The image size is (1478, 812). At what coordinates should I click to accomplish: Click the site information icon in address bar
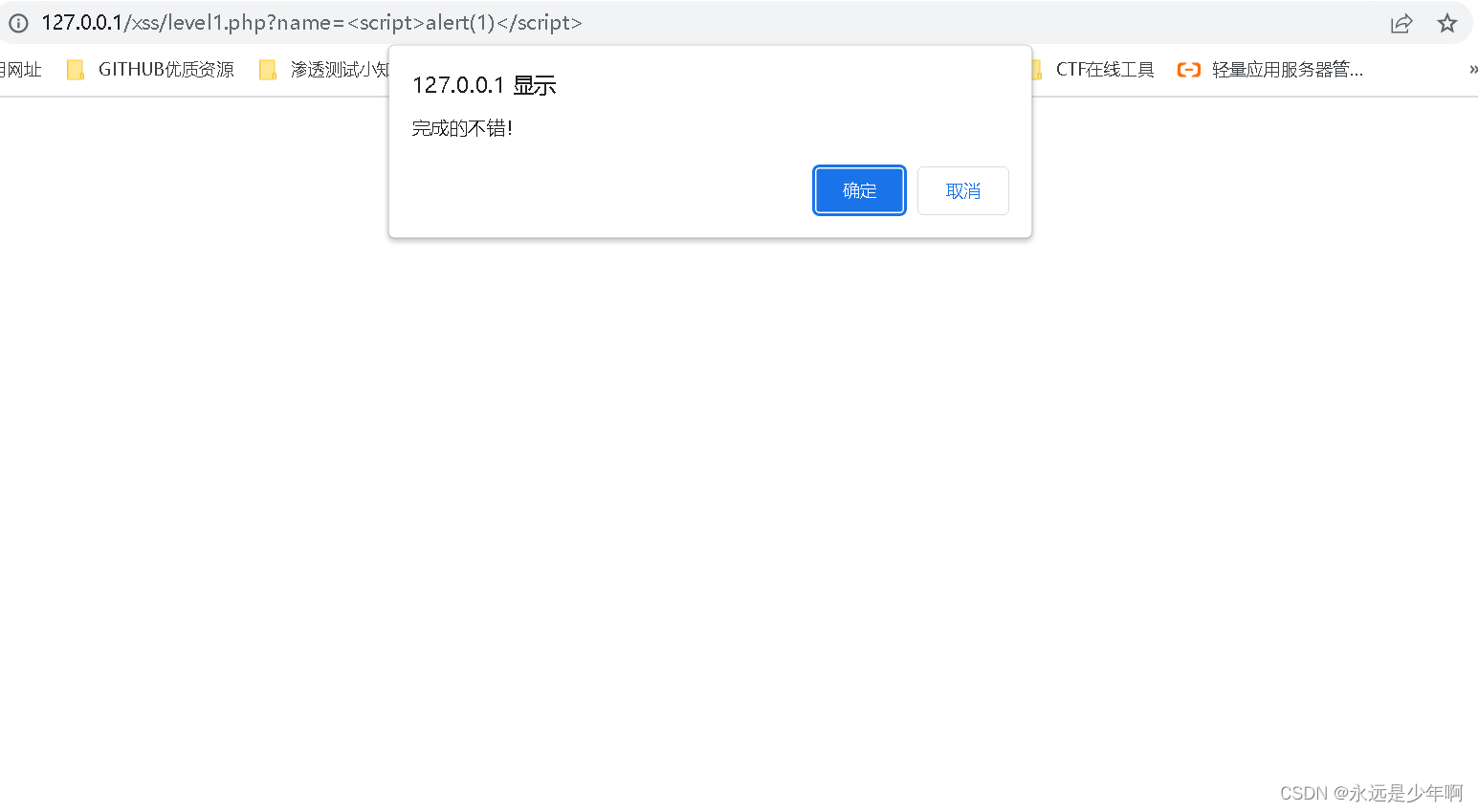pyautogui.click(x=18, y=23)
